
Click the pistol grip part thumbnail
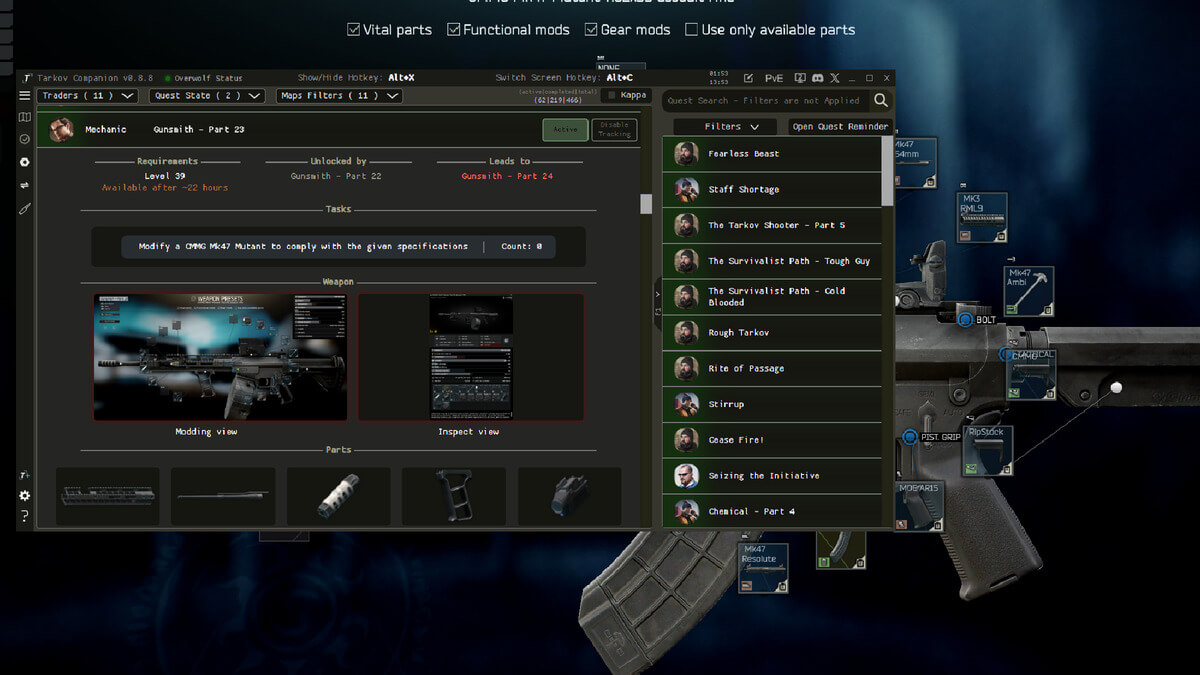454,496
